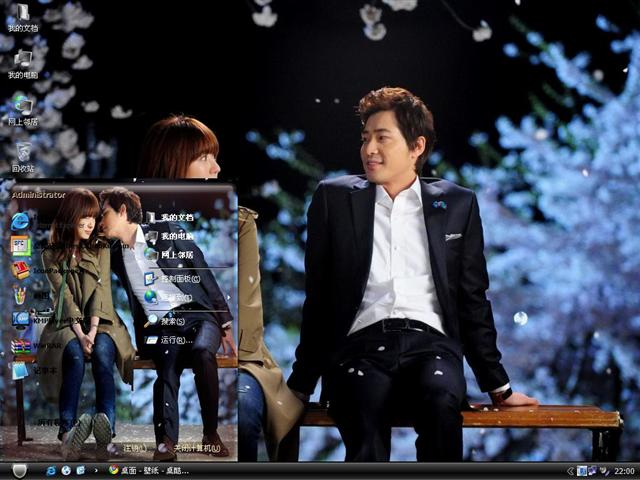Switch to the Chrome 桌面 - 壁纸 taskbar window
Viewport: 640px width, 480px height.
click(x=149, y=471)
